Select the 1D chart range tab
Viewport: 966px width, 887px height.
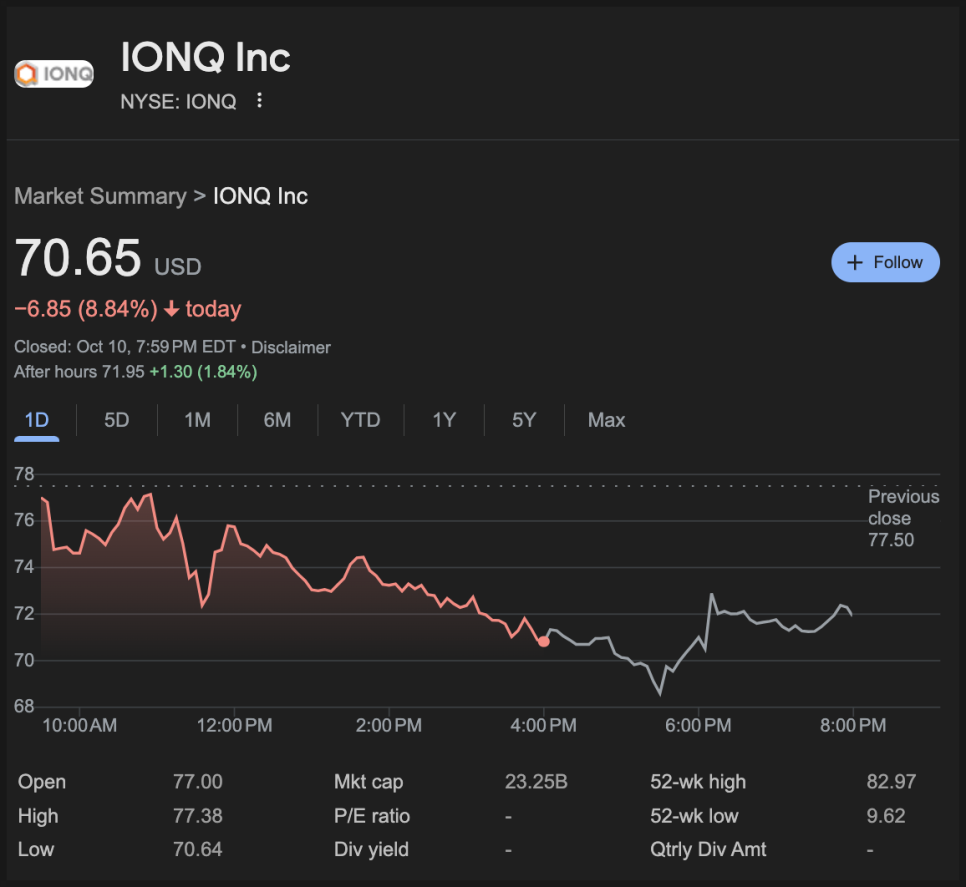pyautogui.click(x=37, y=420)
